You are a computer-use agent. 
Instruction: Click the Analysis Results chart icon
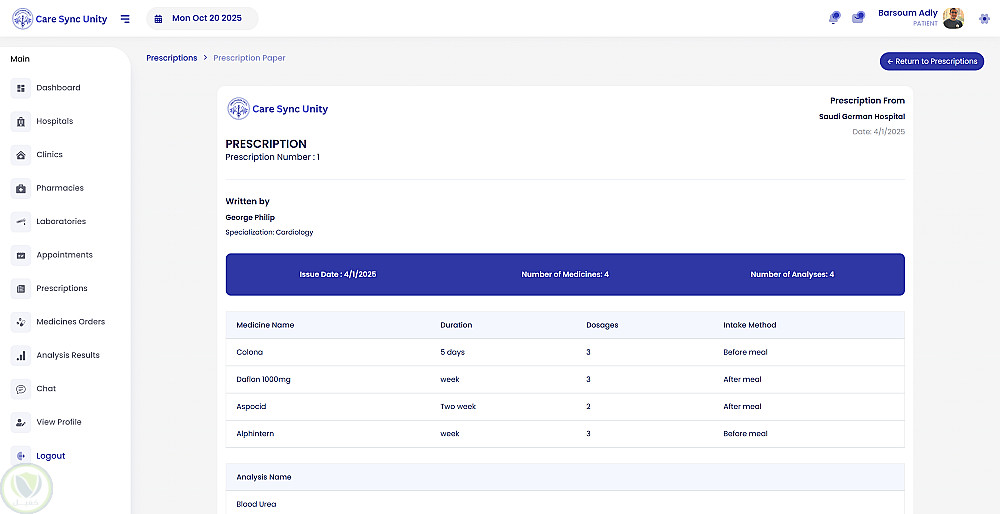21,356
